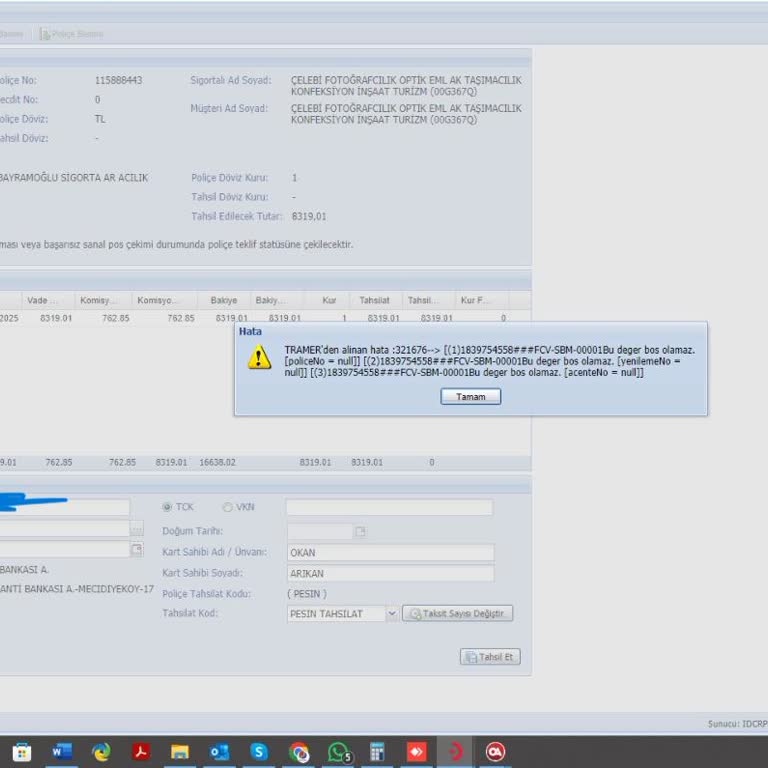The image size is (768, 768).
Task: Select the TCK radio button
Action: click(x=167, y=507)
